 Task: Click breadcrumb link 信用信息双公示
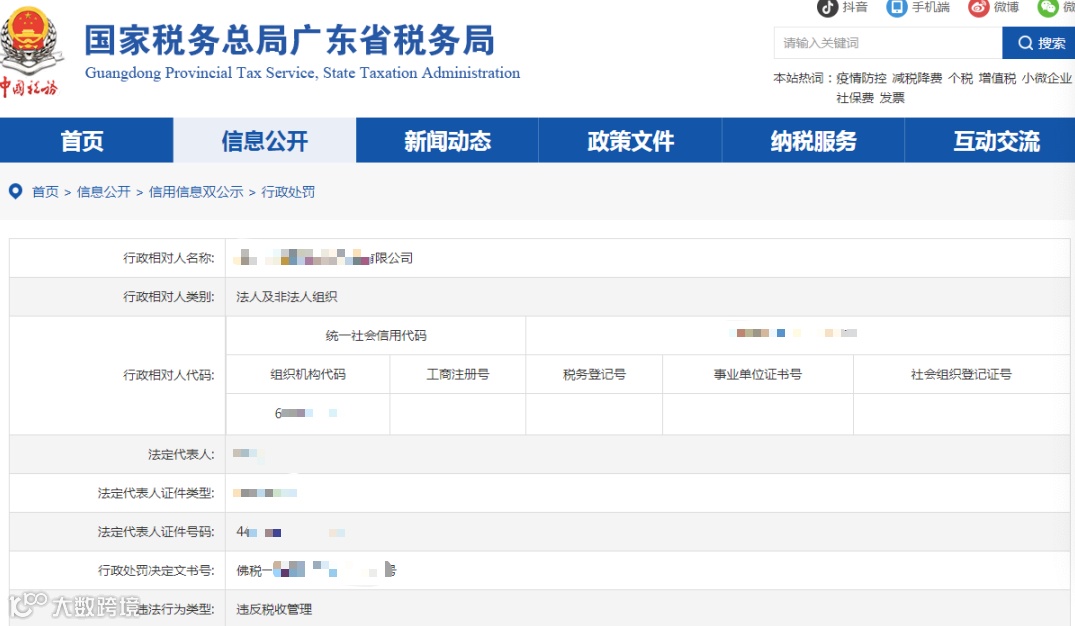(196, 192)
